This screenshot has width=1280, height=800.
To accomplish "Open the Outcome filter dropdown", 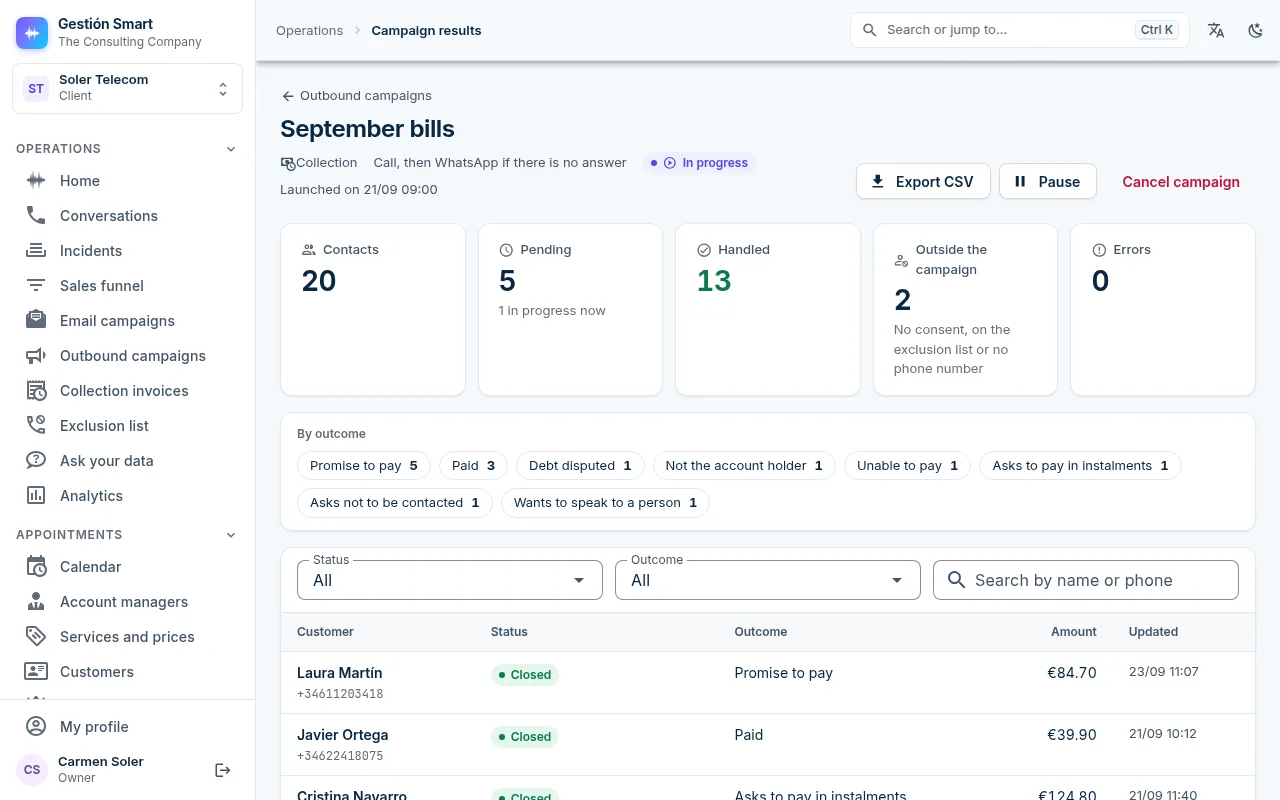I will (x=768, y=580).
